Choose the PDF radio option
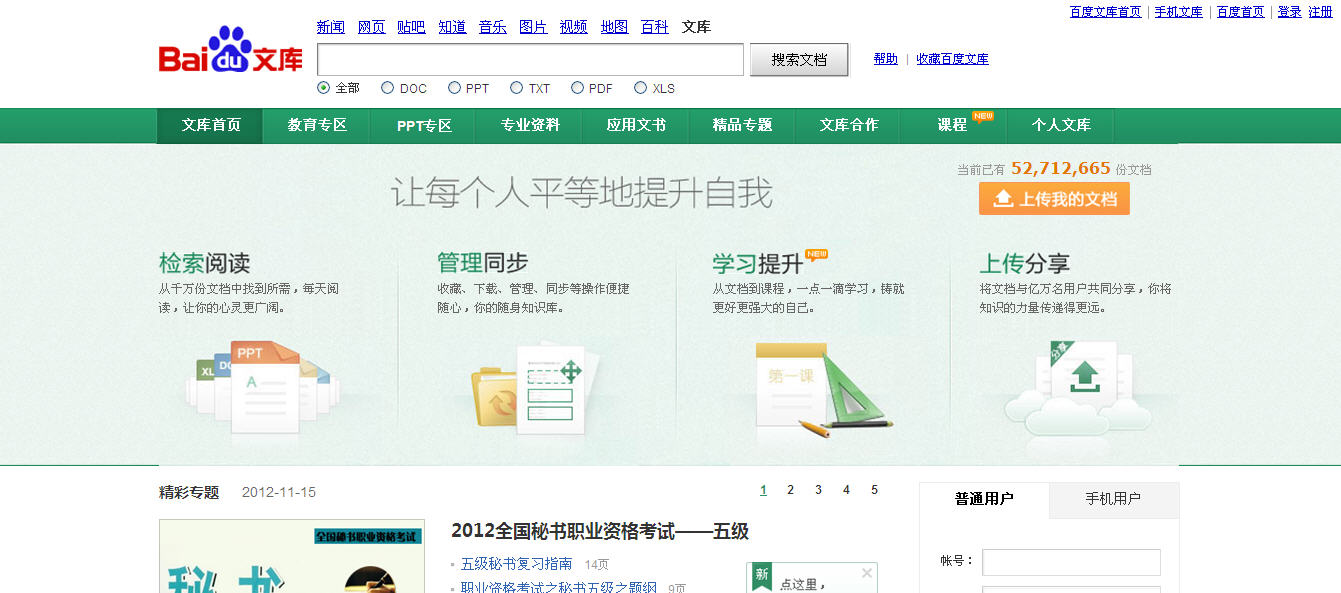The width and height of the screenshot is (1341, 593). click(x=577, y=88)
